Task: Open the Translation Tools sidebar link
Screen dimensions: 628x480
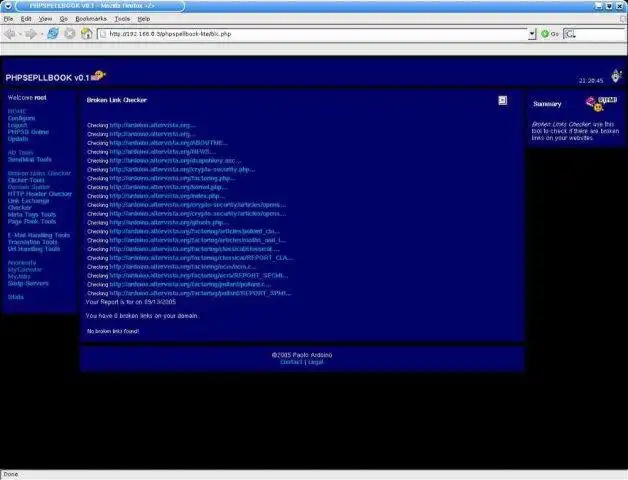Action: [x=32, y=242]
